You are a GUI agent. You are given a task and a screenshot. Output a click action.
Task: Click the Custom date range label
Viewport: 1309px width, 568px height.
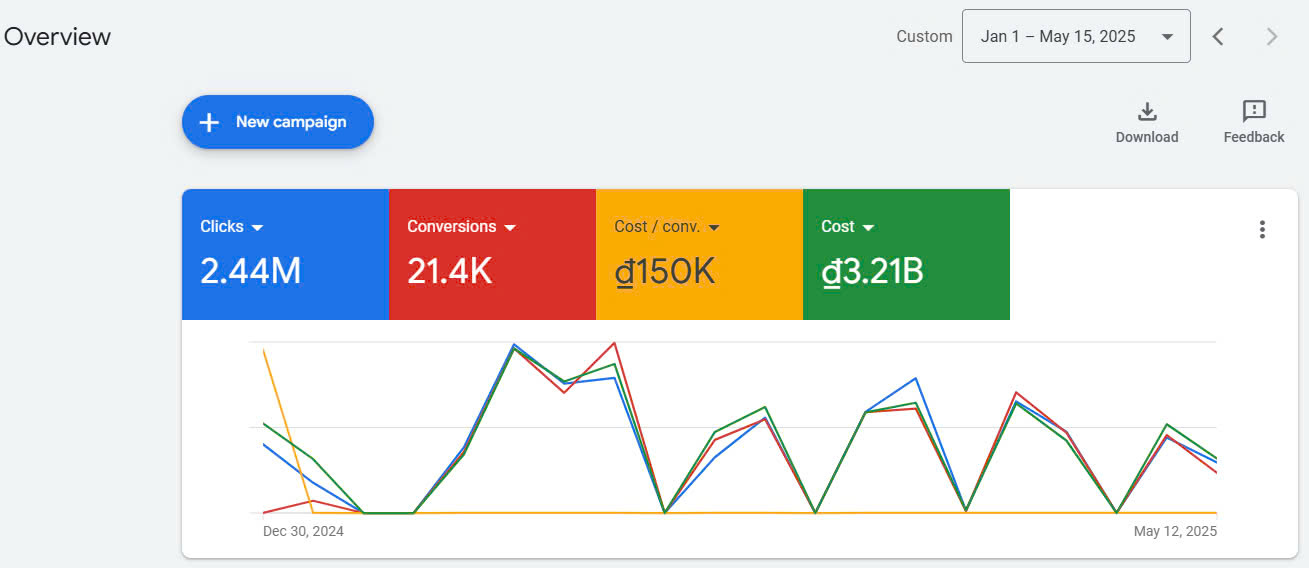pos(924,37)
